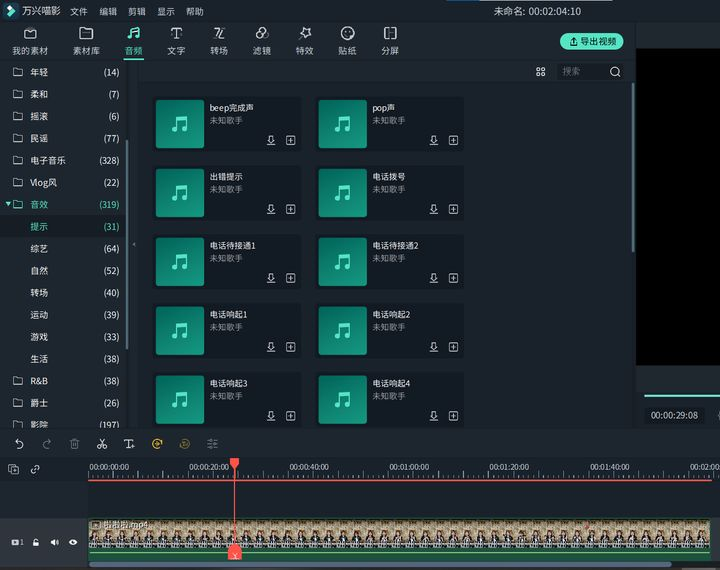
Task: Download the beep完成声 sound
Action: pos(271,140)
